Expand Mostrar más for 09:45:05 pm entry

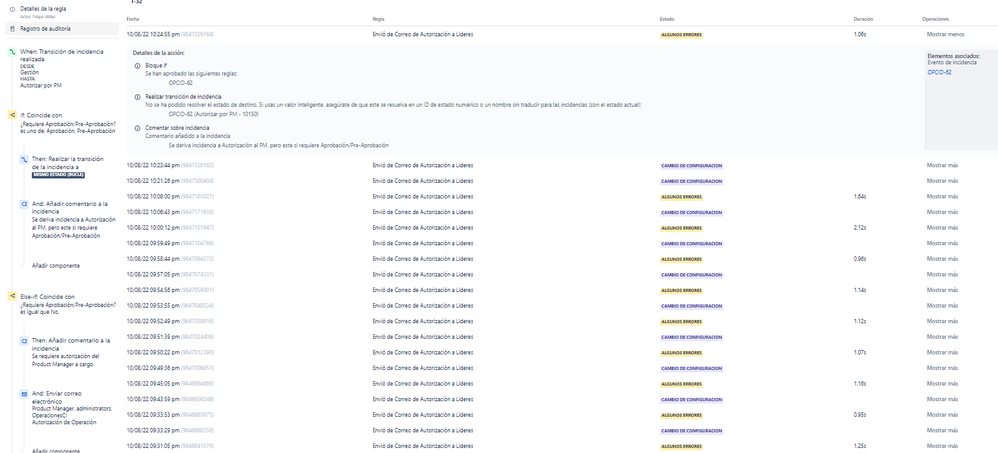point(942,384)
